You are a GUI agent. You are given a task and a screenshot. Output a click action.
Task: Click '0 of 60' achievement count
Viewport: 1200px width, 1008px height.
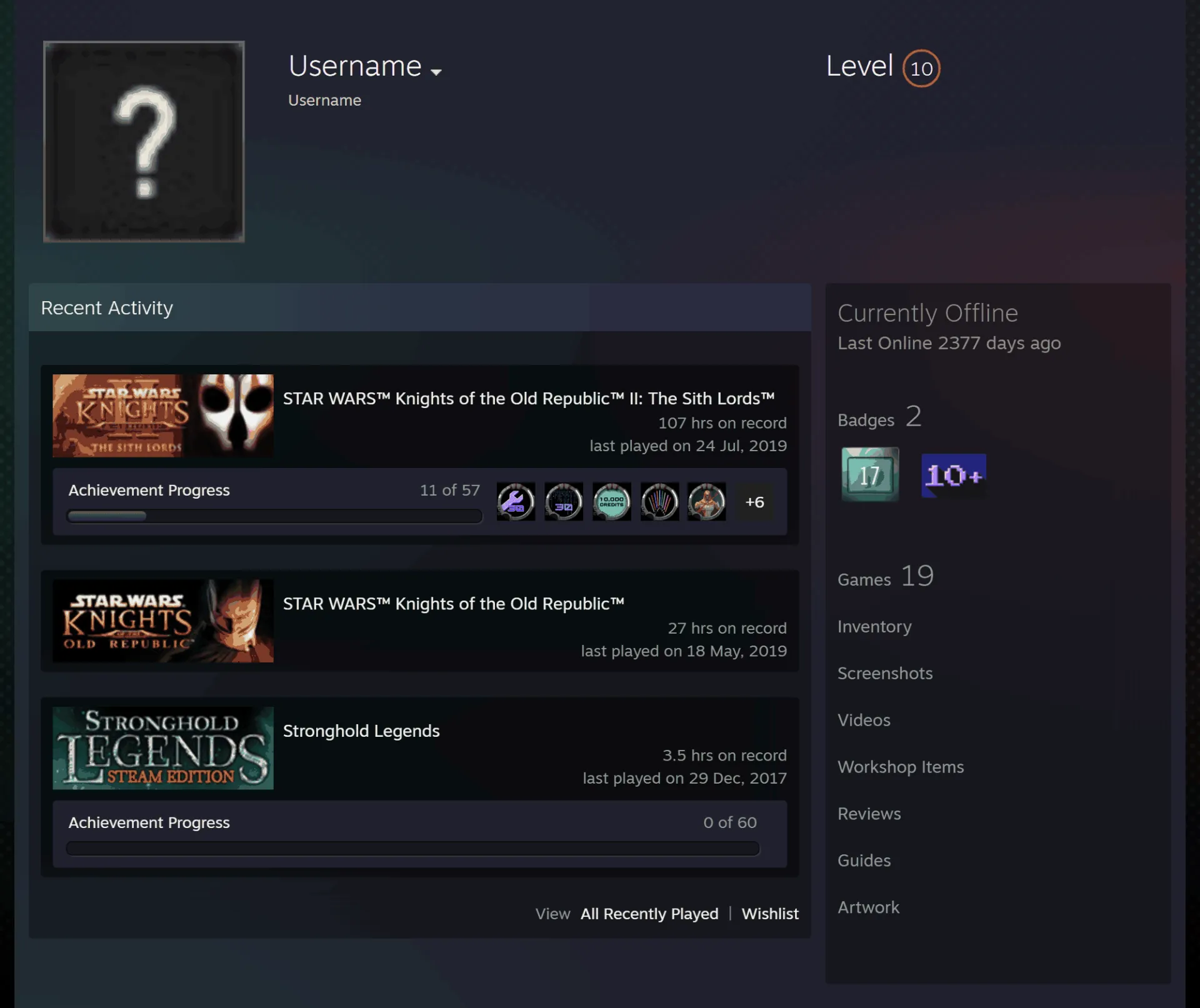click(x=730, y=822)
